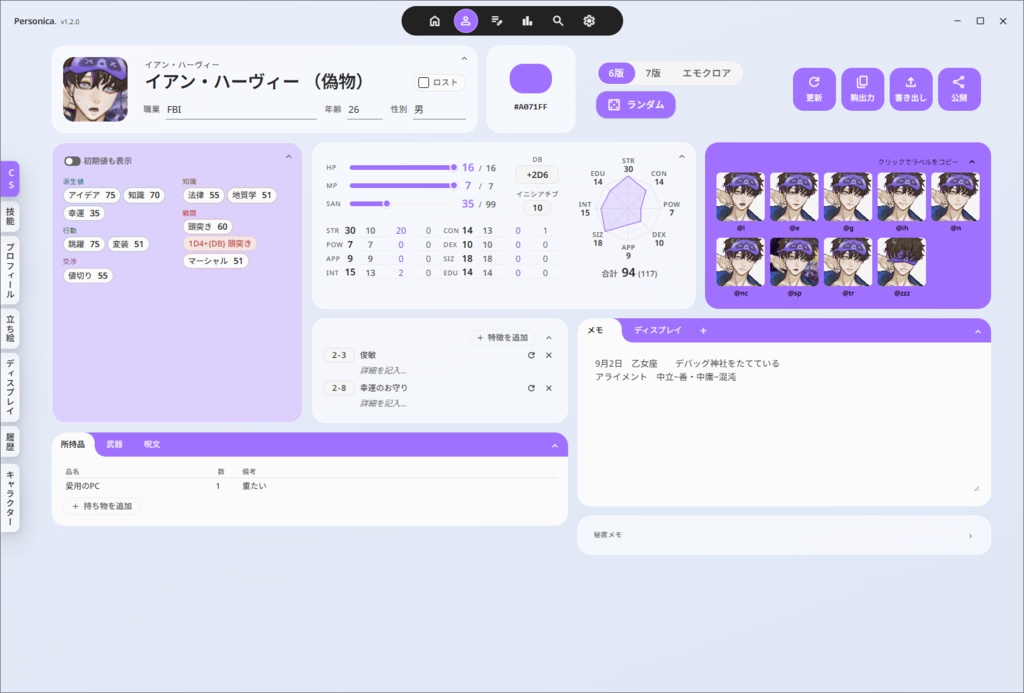Open the home icon in top navigation
Image resolution: width=1024 pixels, height=693 pixels.
pos(434,21)
